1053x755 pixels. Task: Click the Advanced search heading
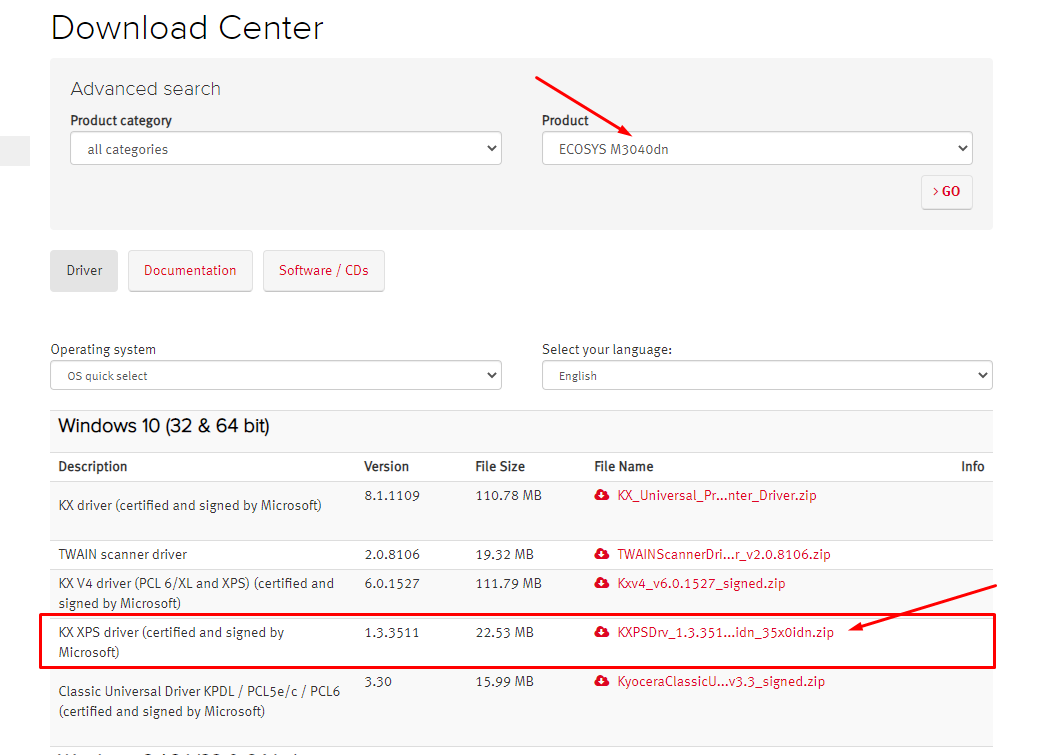(146, 89)
